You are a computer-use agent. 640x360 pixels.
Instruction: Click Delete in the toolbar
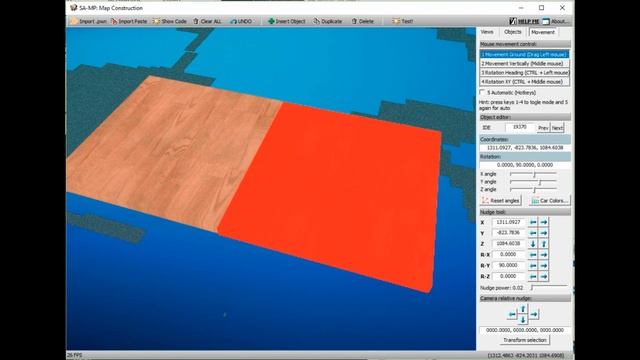[x=363, y=21]
